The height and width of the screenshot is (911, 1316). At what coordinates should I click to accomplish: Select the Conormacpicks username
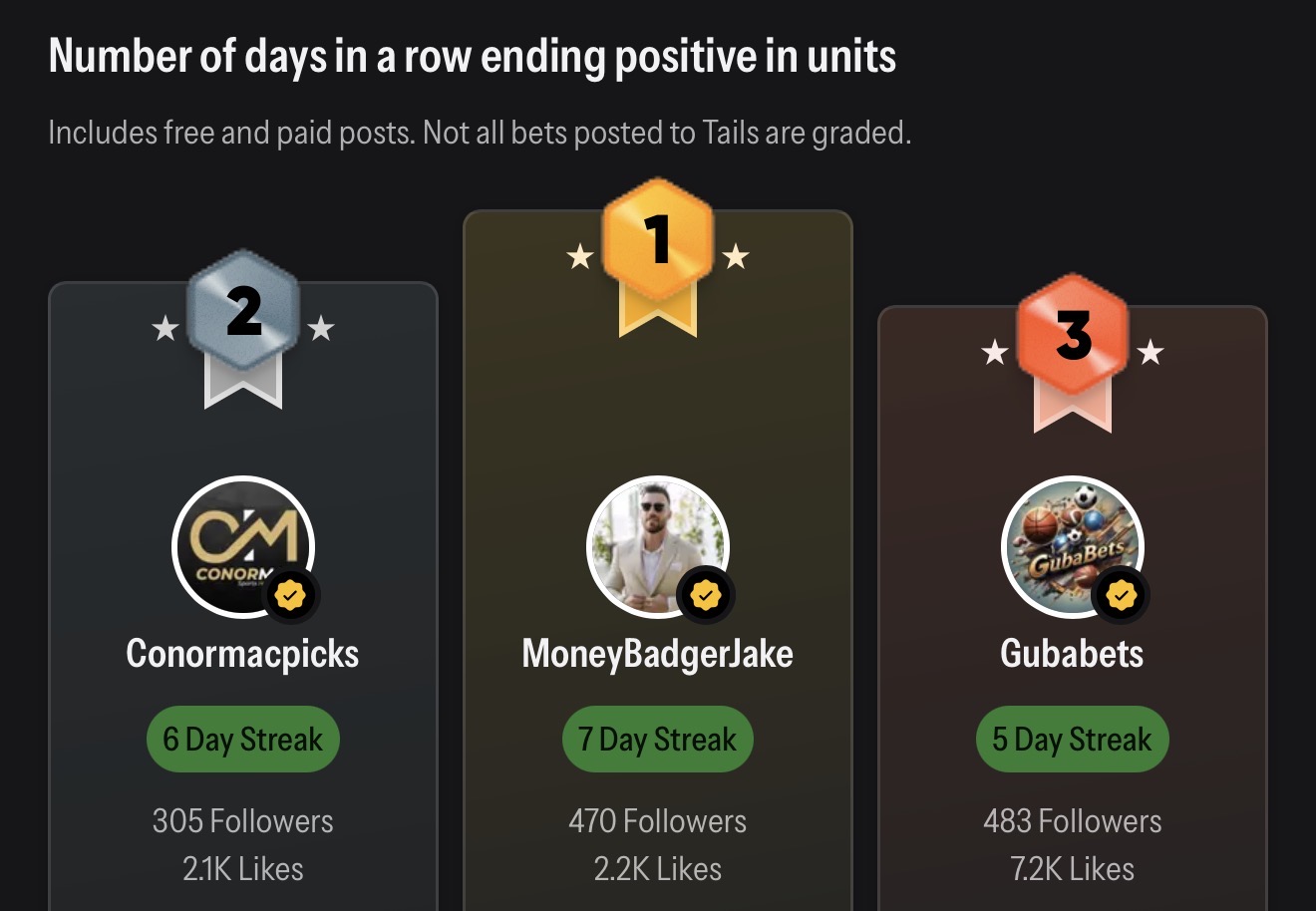pos(243,654)
